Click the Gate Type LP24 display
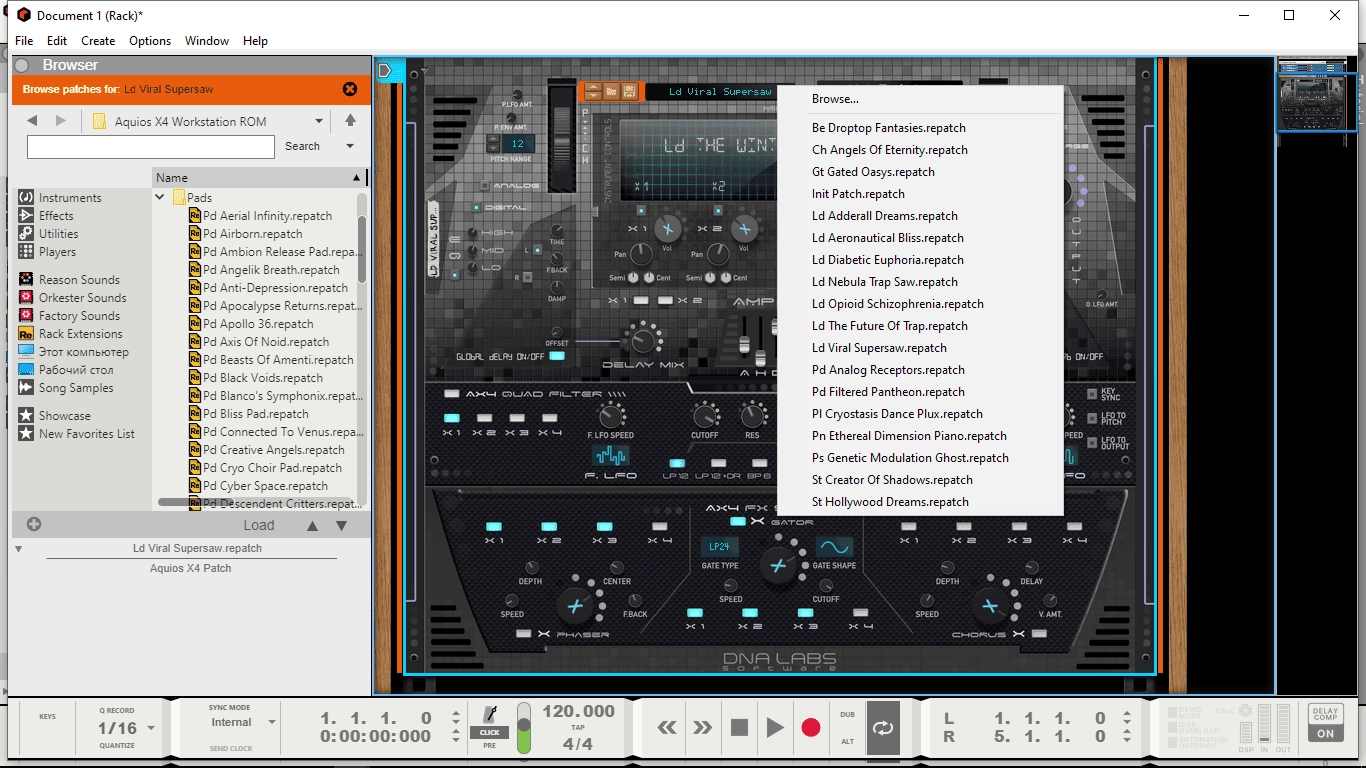Image resolution: width=1366 pixels, height=768 pixels. [x=718, y=547]
